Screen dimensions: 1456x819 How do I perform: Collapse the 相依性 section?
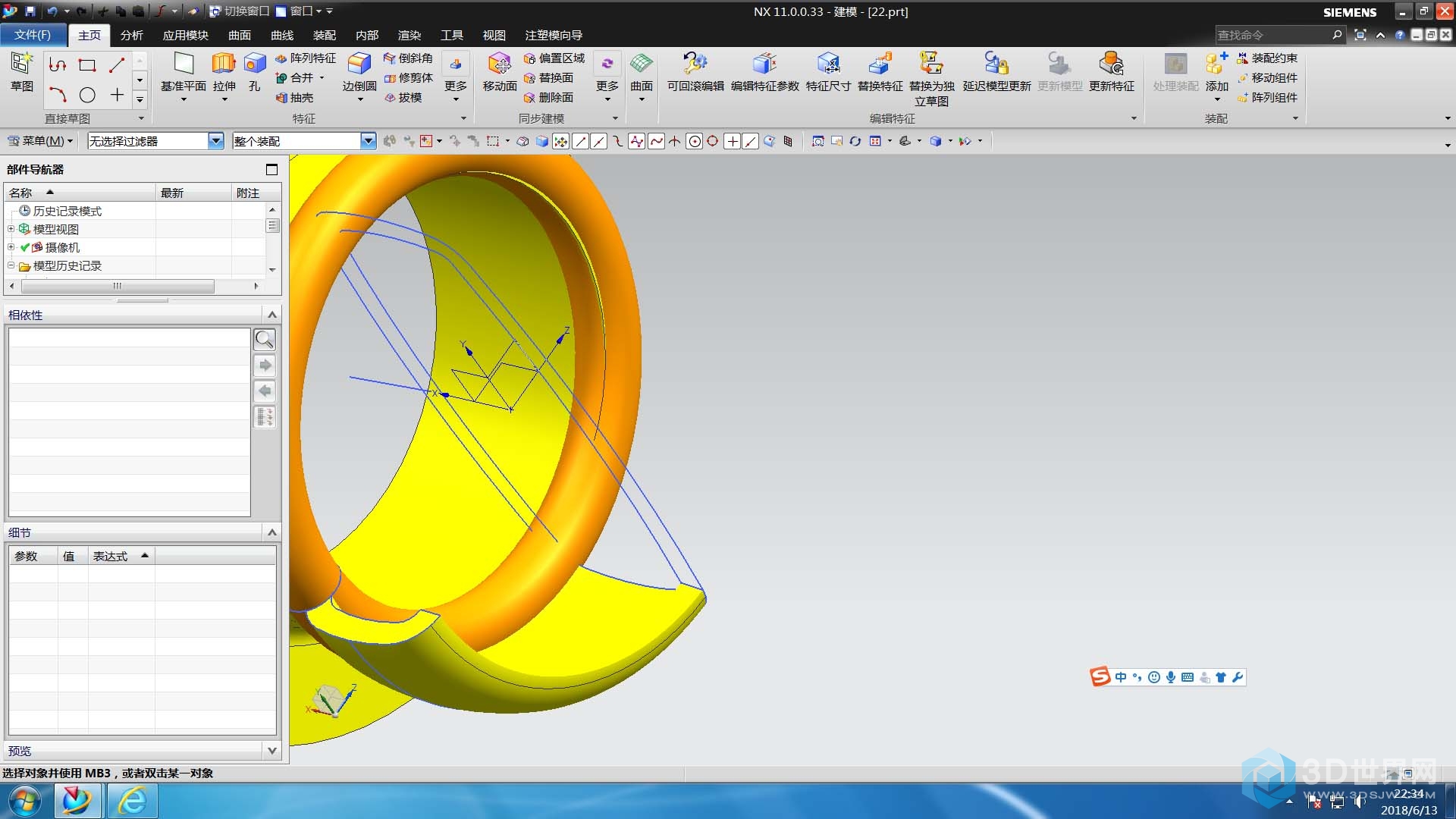[x=272, y=315]
